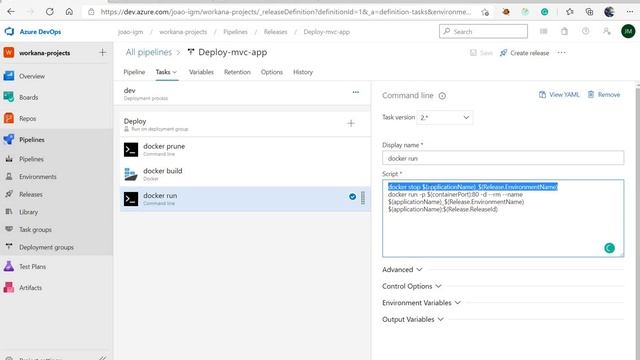Expand the Advanced section

pyautogui.click(x=402, y=270)
